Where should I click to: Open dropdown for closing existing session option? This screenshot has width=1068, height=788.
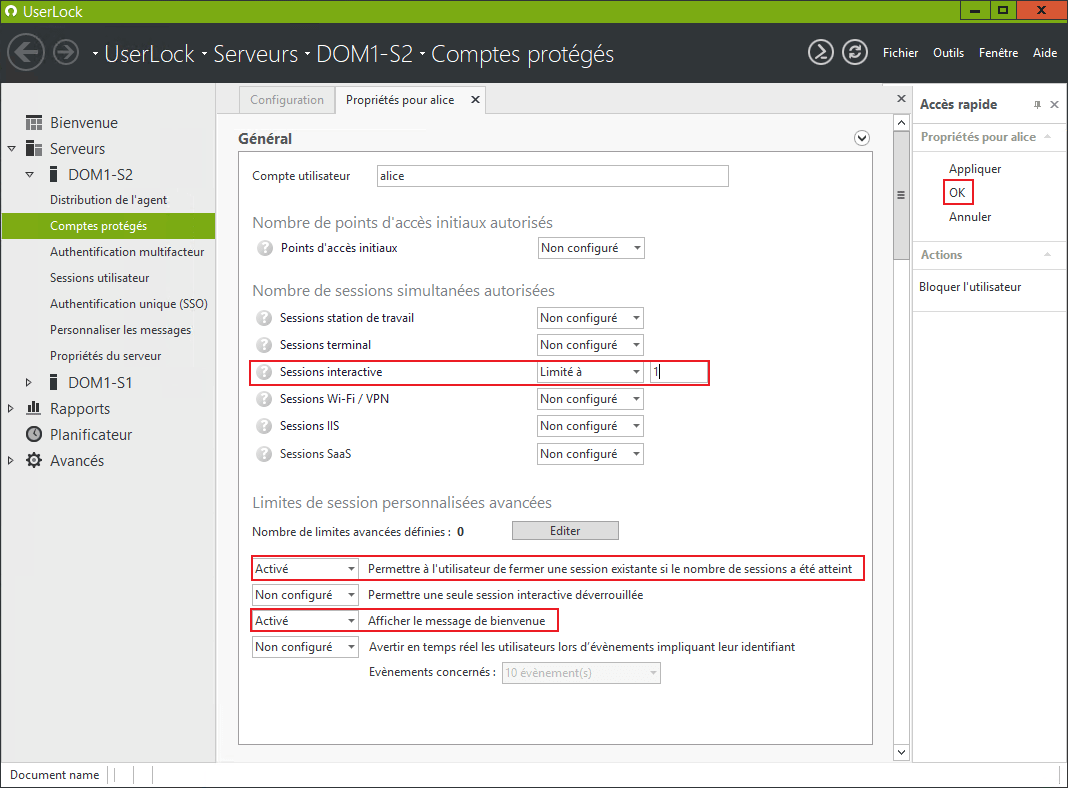[305, 569]
